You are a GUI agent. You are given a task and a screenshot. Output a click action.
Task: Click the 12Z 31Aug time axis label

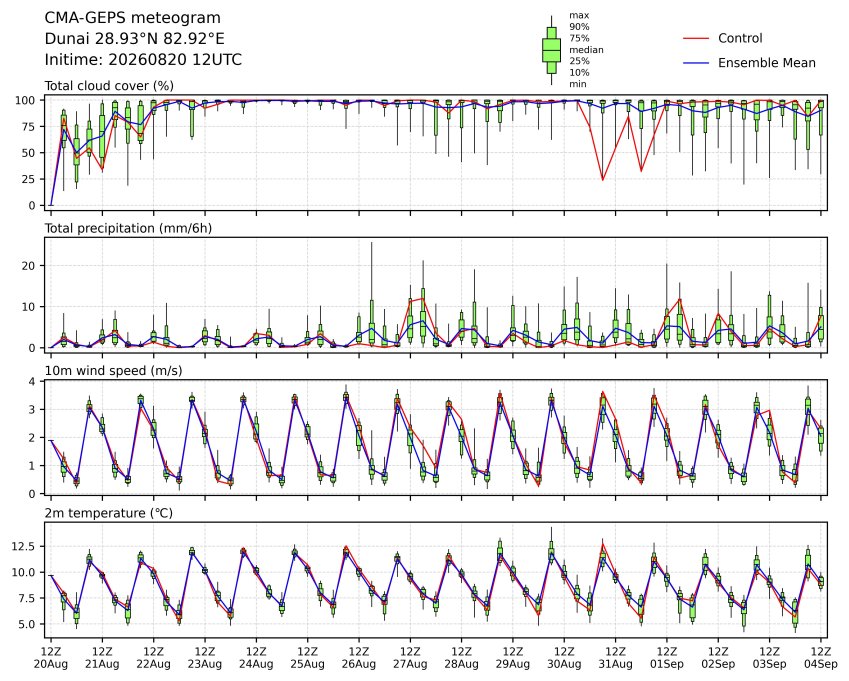[616, 657]
